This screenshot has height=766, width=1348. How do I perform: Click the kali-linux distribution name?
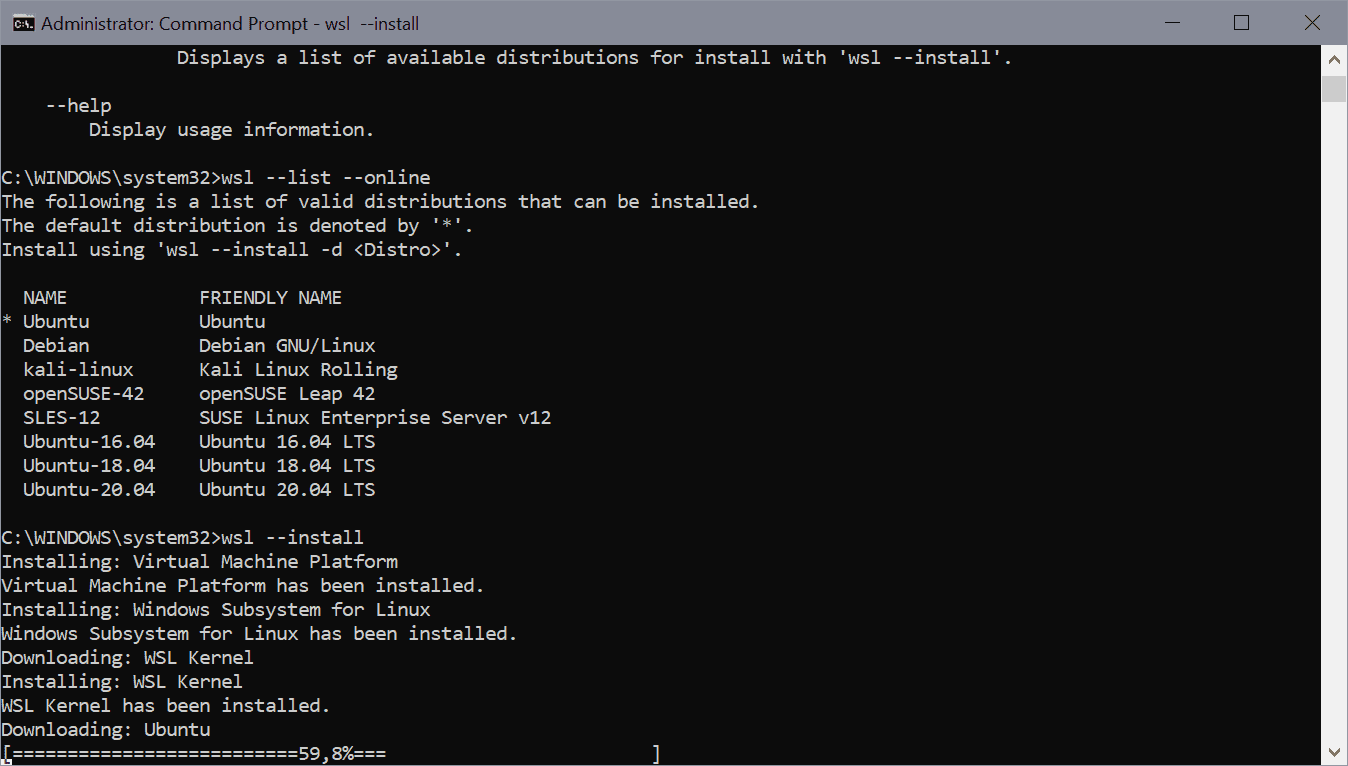(78, 370)
